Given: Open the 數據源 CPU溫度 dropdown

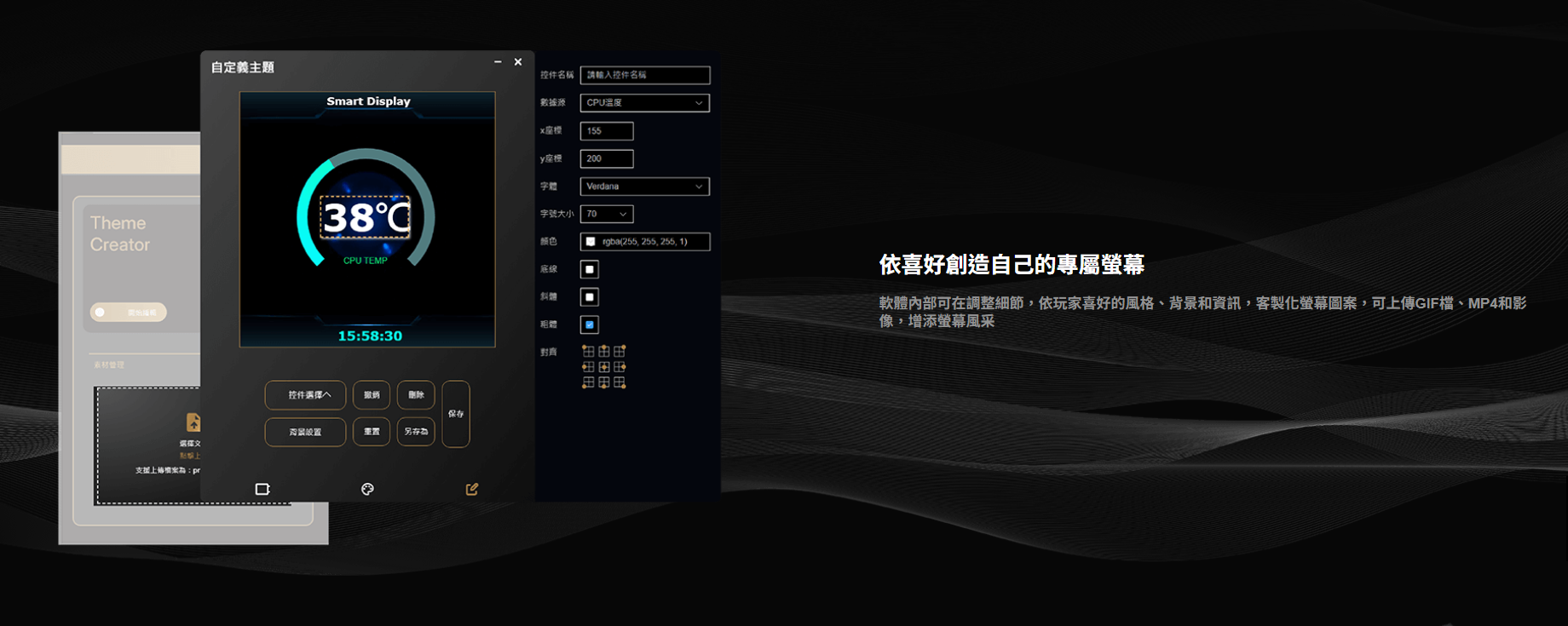Looking at the screenshot, I should click(x=644, y=103).
